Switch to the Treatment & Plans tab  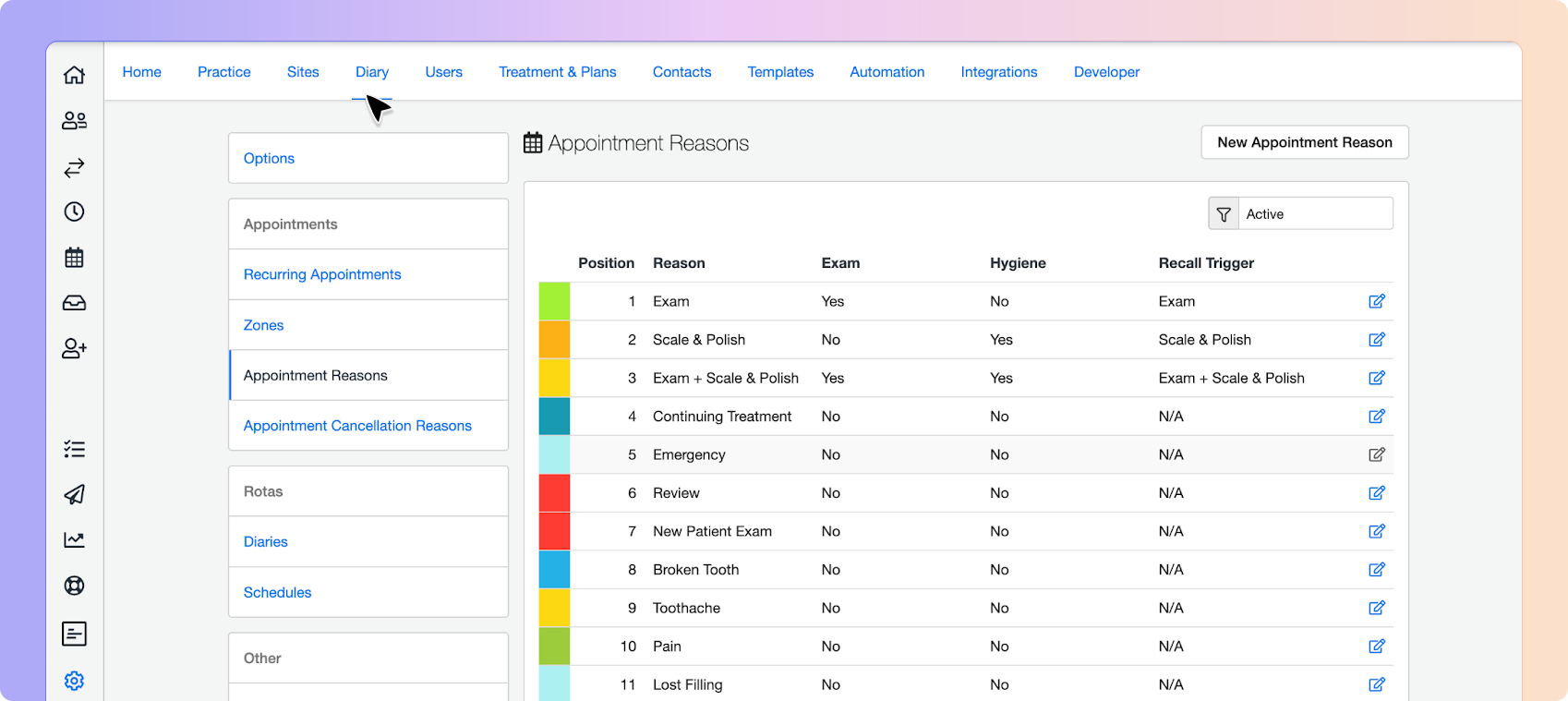click(558, 72)
